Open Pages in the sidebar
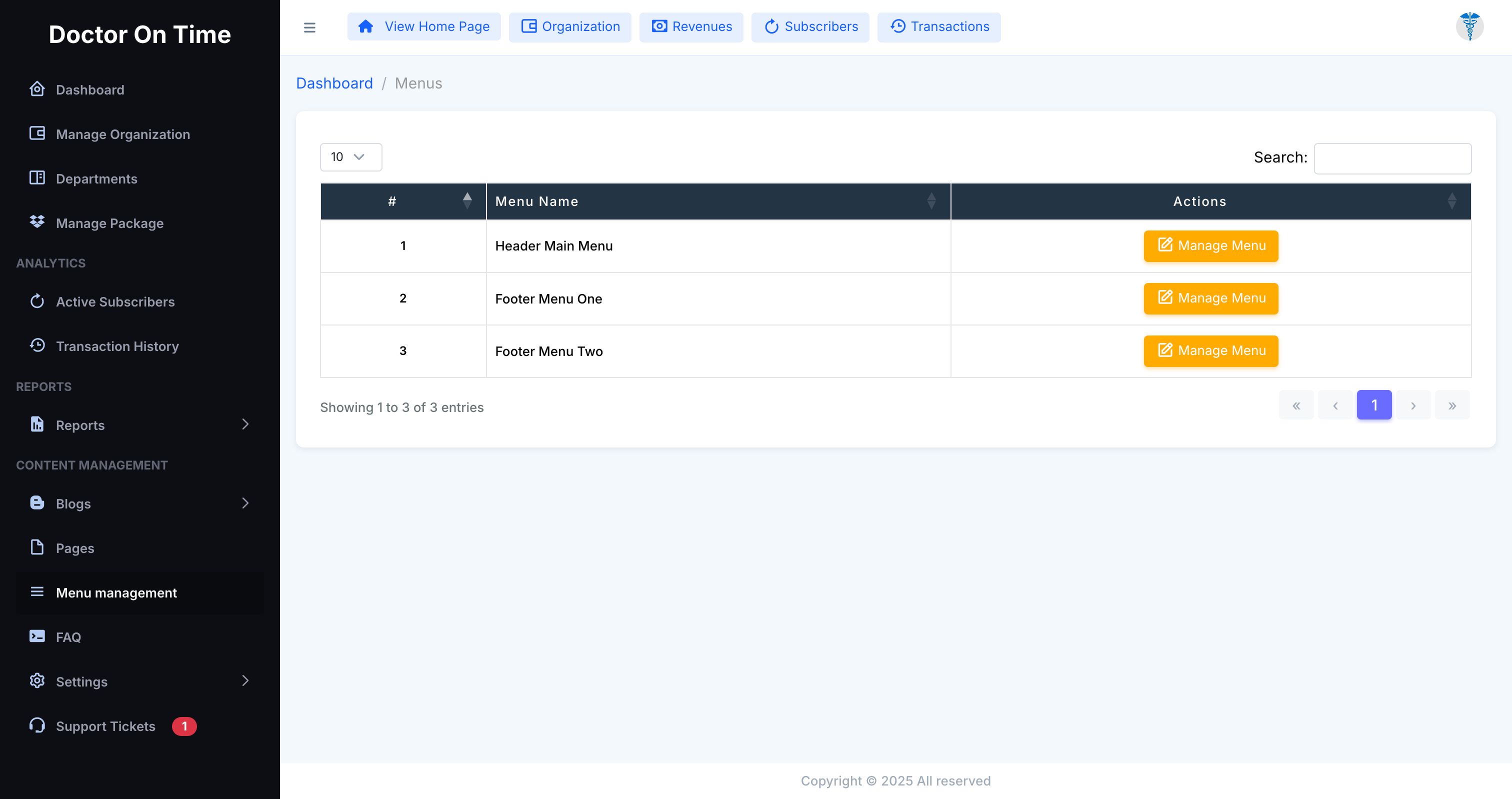Image resolution: width=1512 pixels, height=799 pixels. [139, 548]
